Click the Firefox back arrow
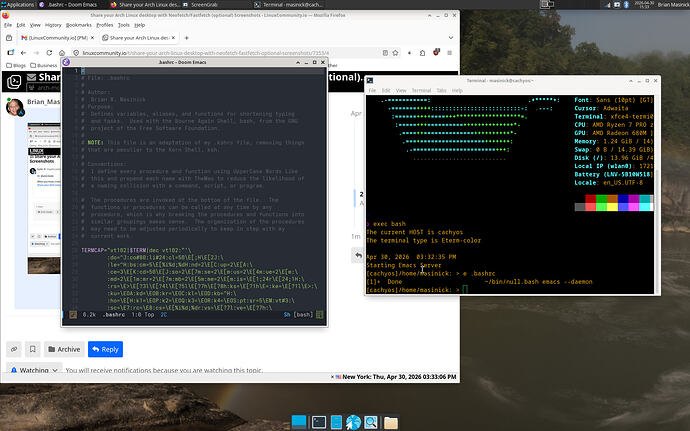Image resolution: width=690 pixels, height=431 pixels. click(23, 53)
